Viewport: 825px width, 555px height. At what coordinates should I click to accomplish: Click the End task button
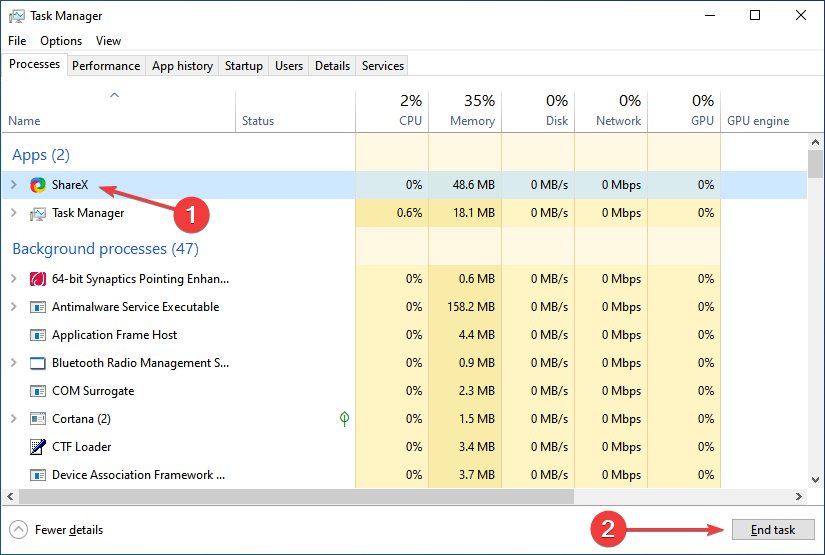pos(773,530)
